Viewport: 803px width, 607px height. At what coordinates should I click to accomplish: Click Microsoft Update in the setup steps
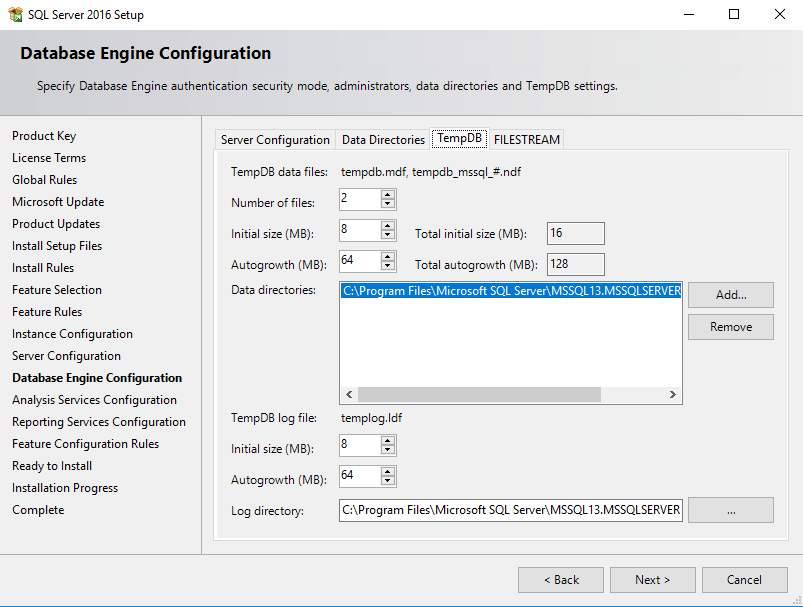58,202
